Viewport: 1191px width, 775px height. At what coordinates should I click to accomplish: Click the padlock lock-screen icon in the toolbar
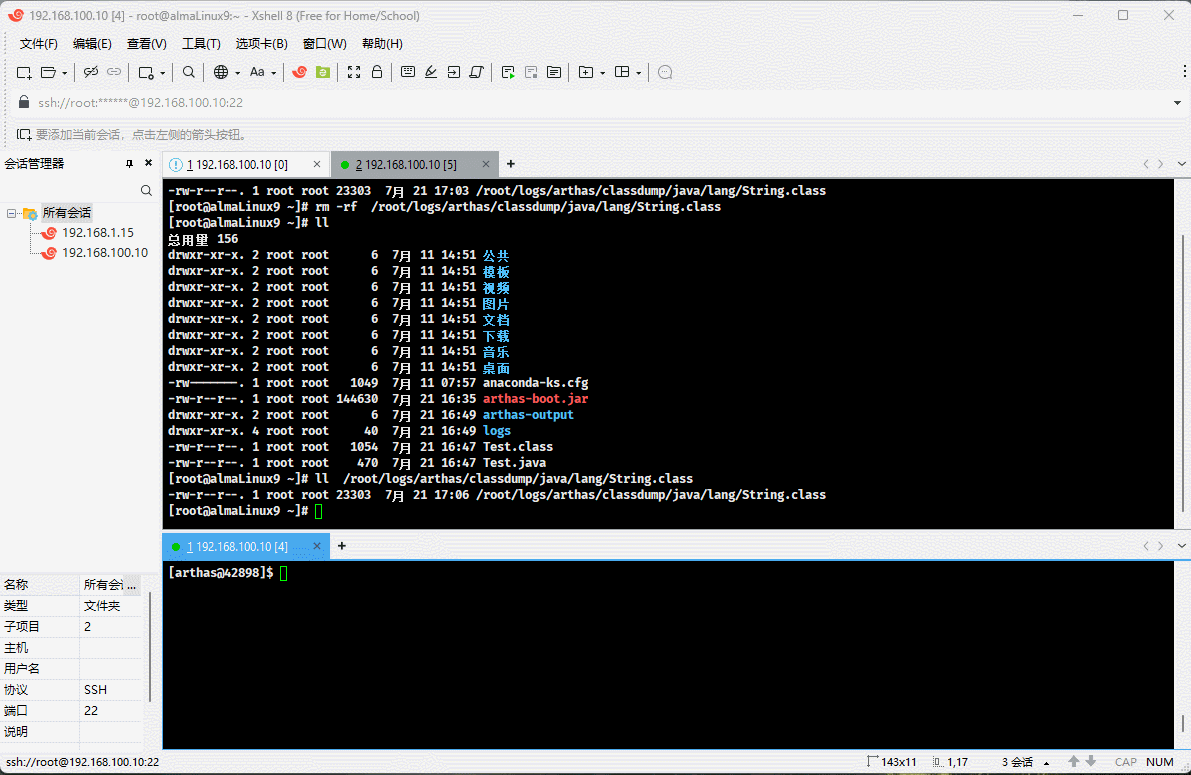pos(377,72)
